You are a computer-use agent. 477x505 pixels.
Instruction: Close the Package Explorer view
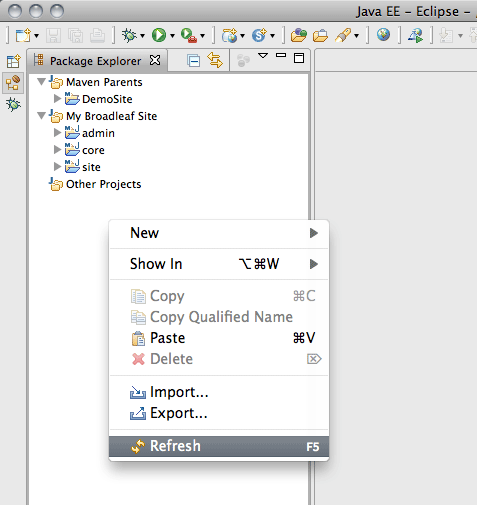pyautogui.click(x=155, y=60)
